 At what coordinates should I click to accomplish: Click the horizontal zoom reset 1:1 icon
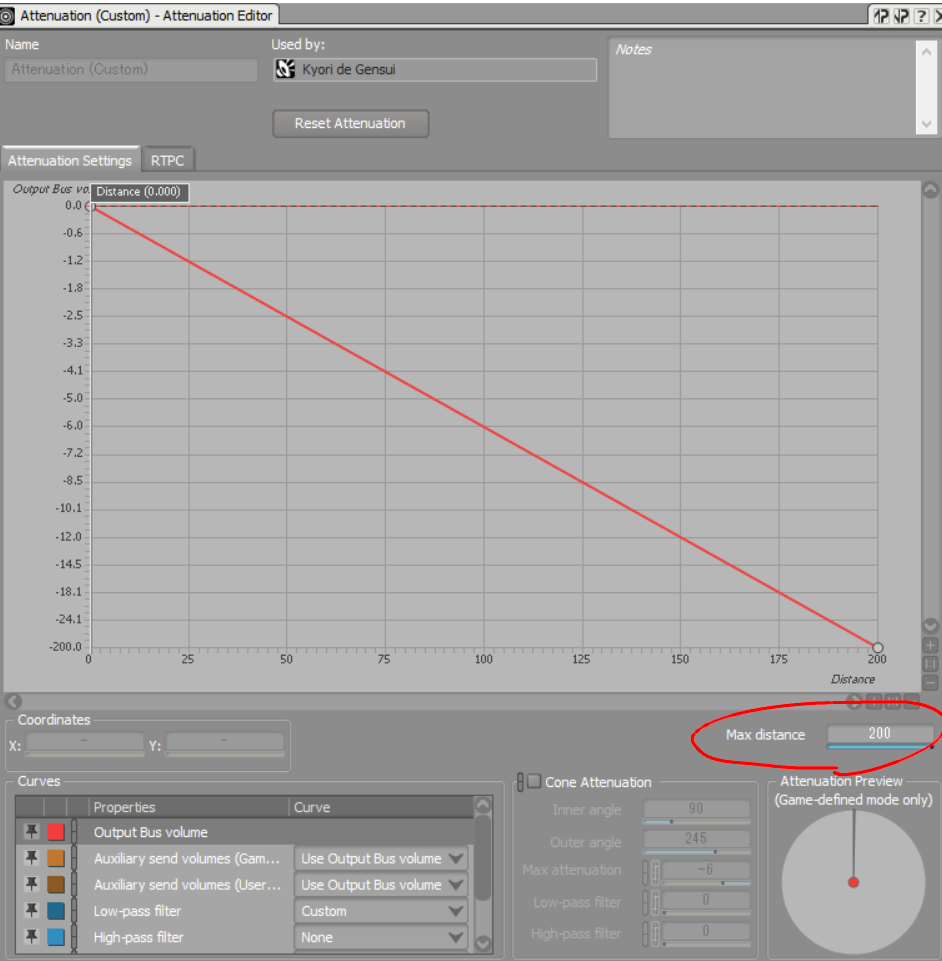coord(893,701)
